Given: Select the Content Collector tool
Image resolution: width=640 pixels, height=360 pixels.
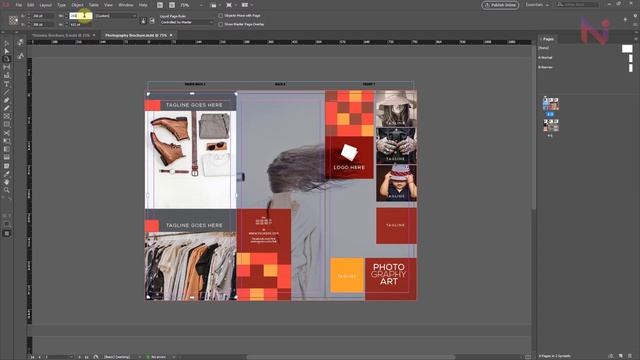Looking at the screenshot, I should pyautogui.click(x=7, y=76).
